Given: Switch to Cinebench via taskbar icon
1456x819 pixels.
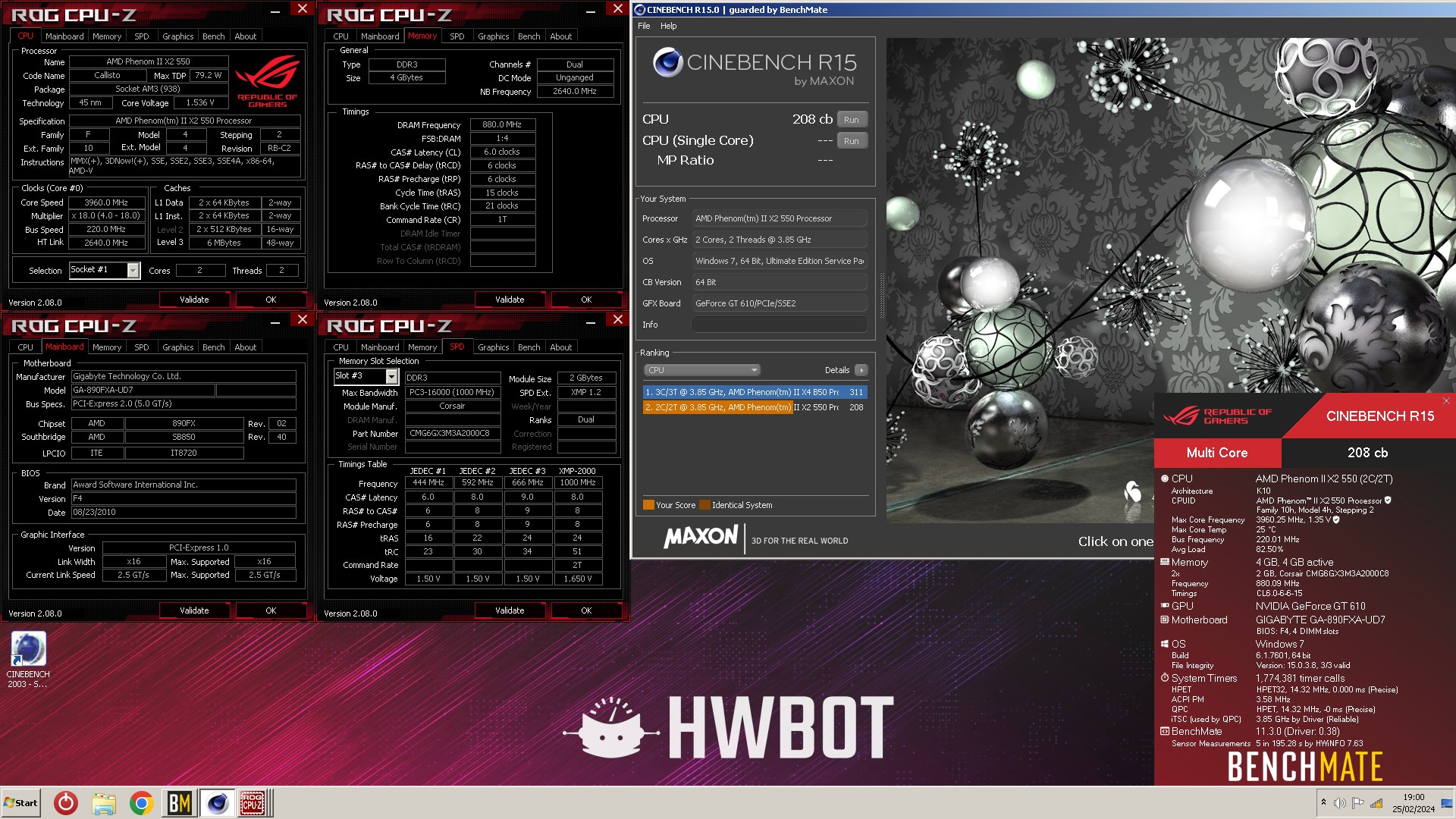Looking at the screenshot, I should coord(217,802).
